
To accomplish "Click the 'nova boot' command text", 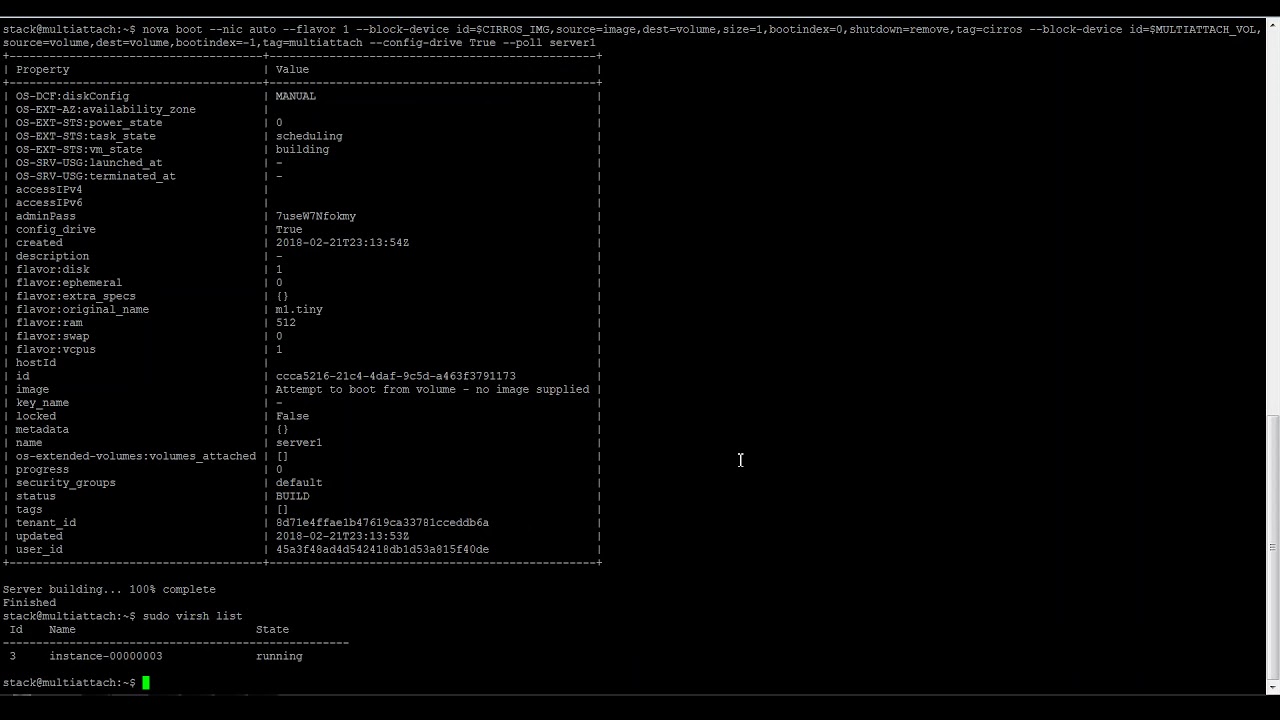I will click(172, 29).
